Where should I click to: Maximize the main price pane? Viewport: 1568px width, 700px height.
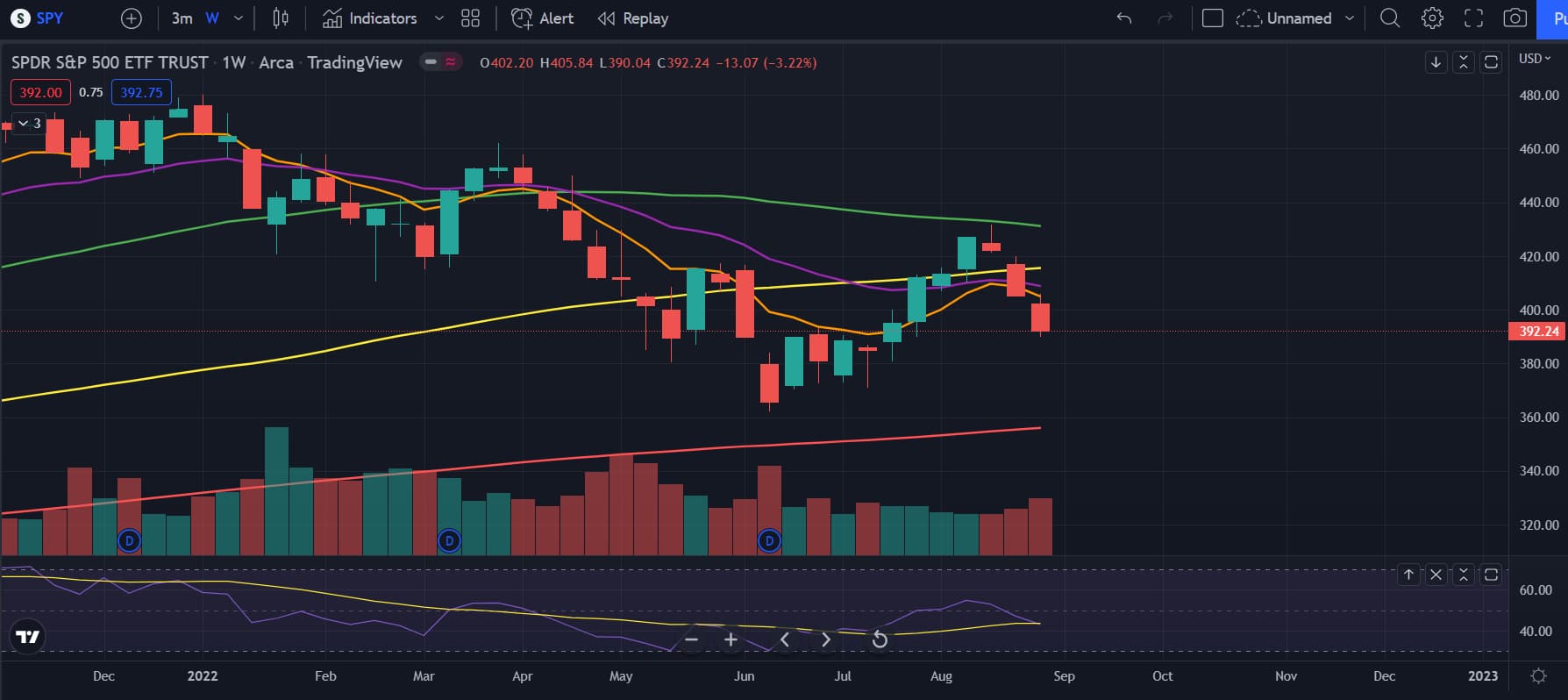(1491, 62)
